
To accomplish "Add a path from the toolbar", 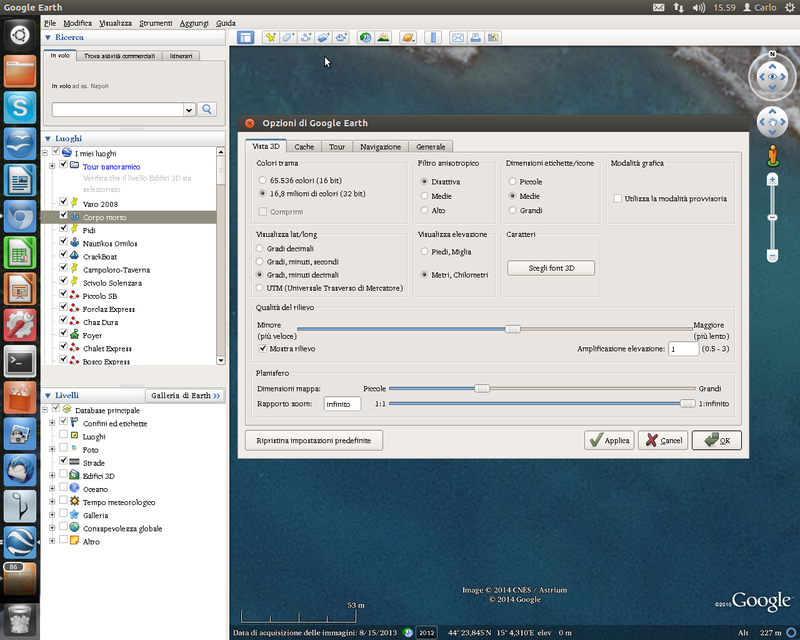I will pyautogui.click(x=306, y=37).
